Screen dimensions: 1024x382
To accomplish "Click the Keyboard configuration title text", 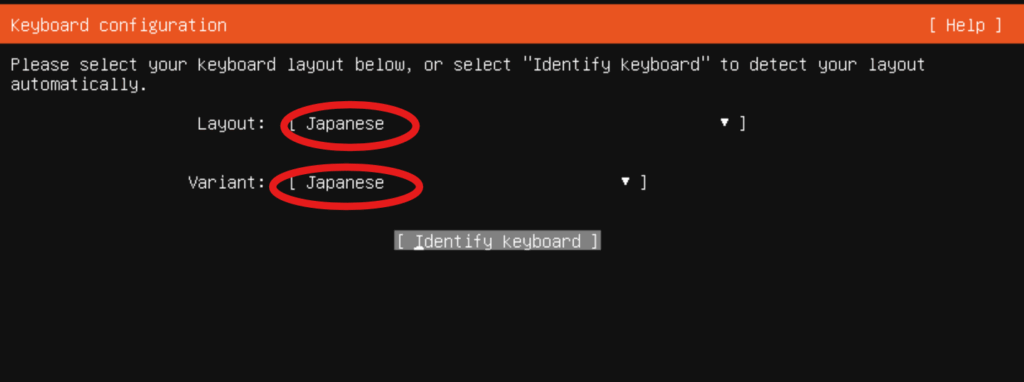I will [x=119, y=25].
